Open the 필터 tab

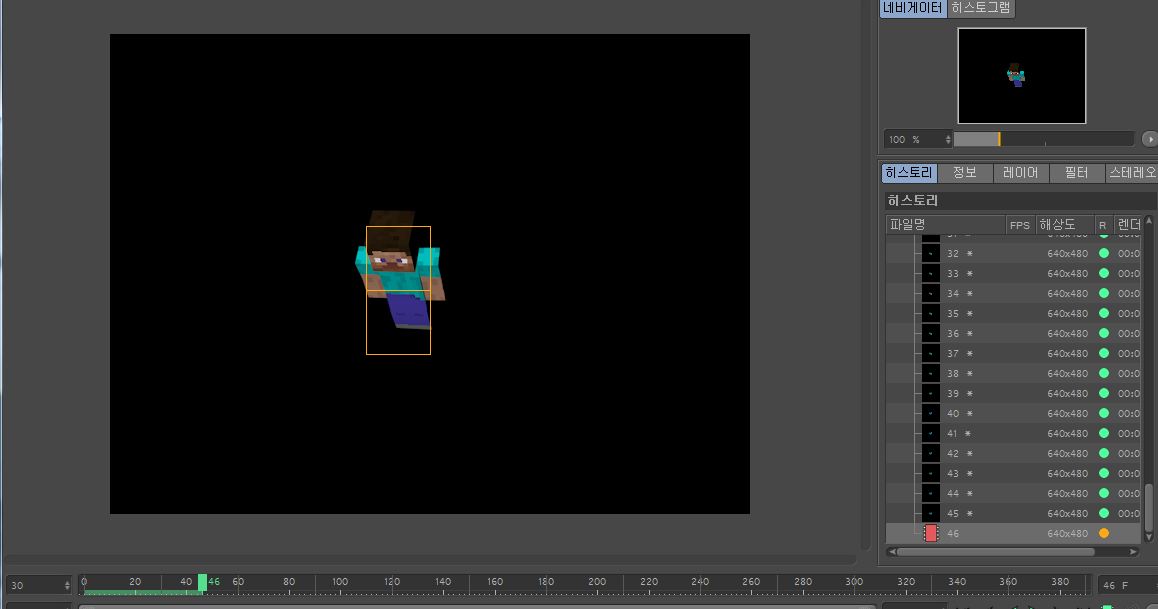pos(1076,173)
